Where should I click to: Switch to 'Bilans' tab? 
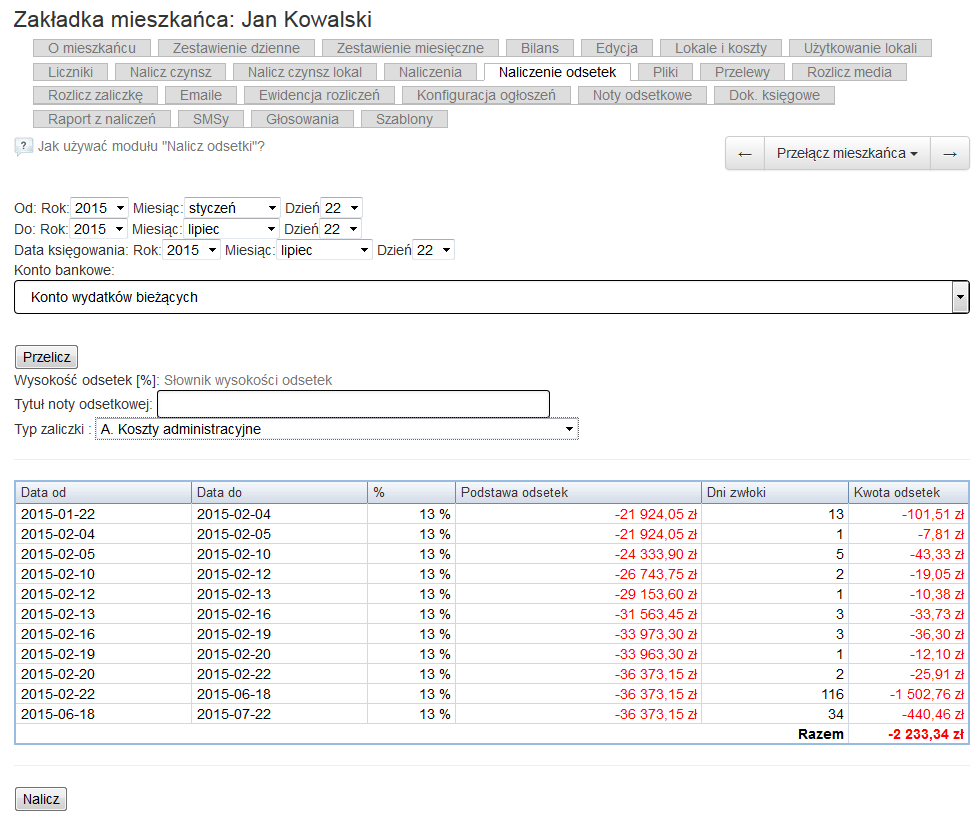[x=540, y=48]
